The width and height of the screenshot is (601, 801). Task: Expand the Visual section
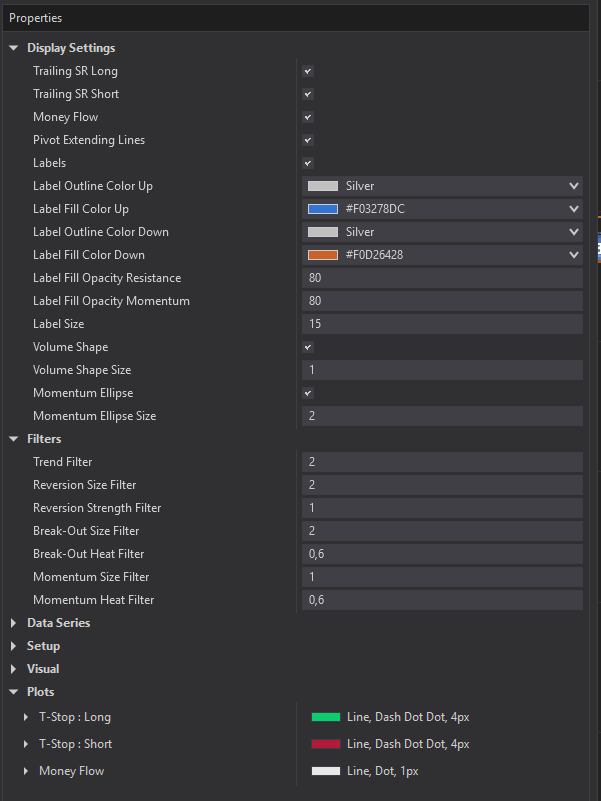pyautogui.click(x=14, y=669)
